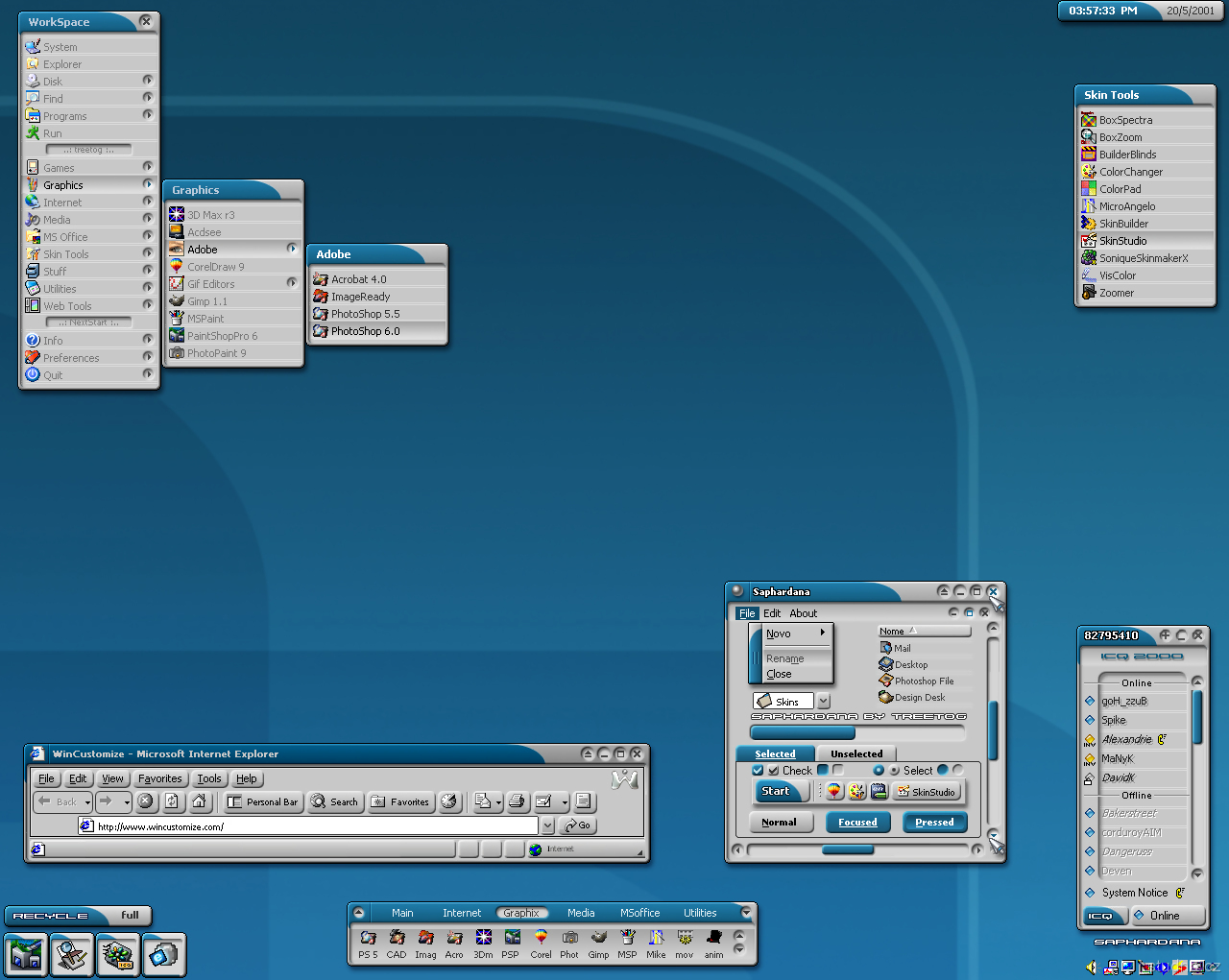Select the first blue Select radio button

[x=879, y=770]
